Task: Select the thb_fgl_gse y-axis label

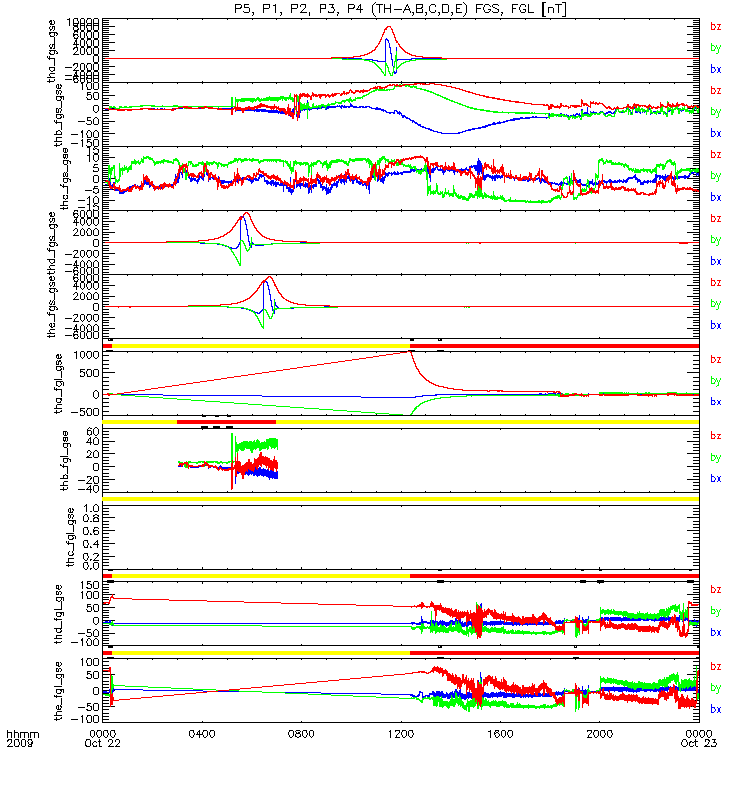Action: pos(65,461)
